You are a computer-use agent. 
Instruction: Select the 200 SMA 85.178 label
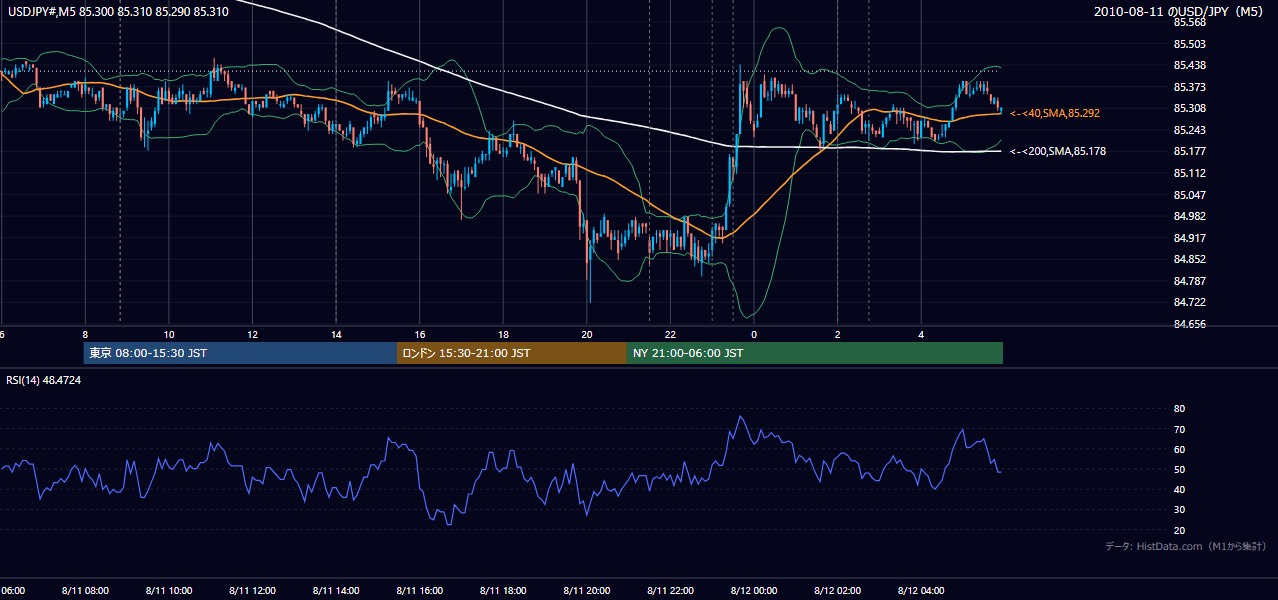1057,151
